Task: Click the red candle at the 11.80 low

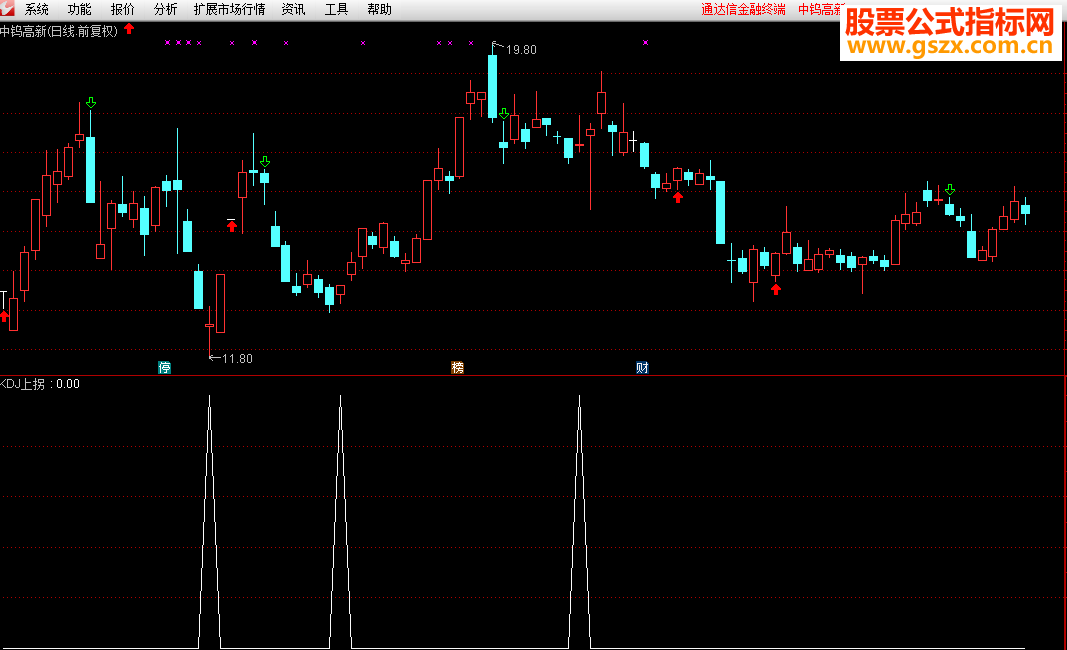Action: (210, 327)
